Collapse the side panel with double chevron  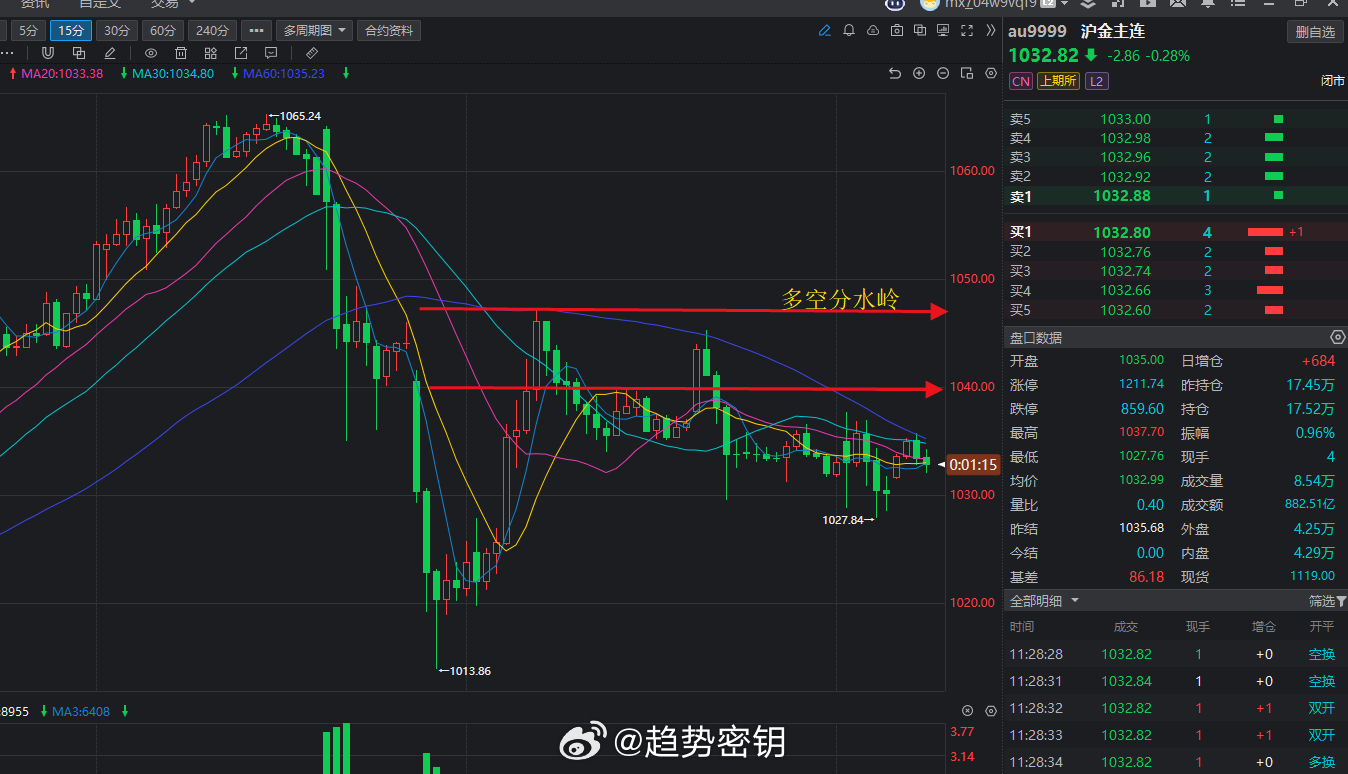pyautogui.click(x=990, y=31)
